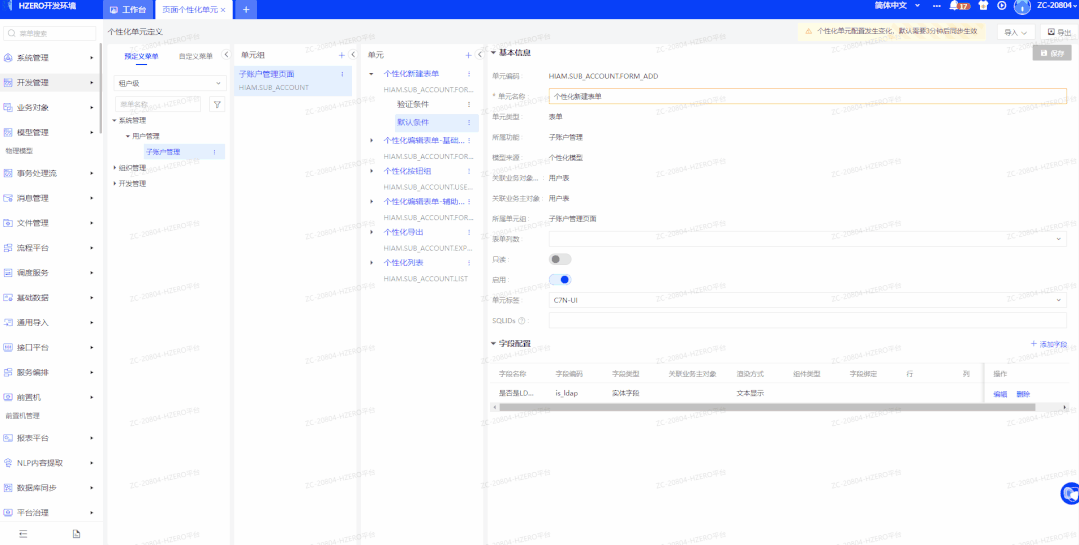
Task: Collapse the 基本信息 section
Action: click(493, 53)
